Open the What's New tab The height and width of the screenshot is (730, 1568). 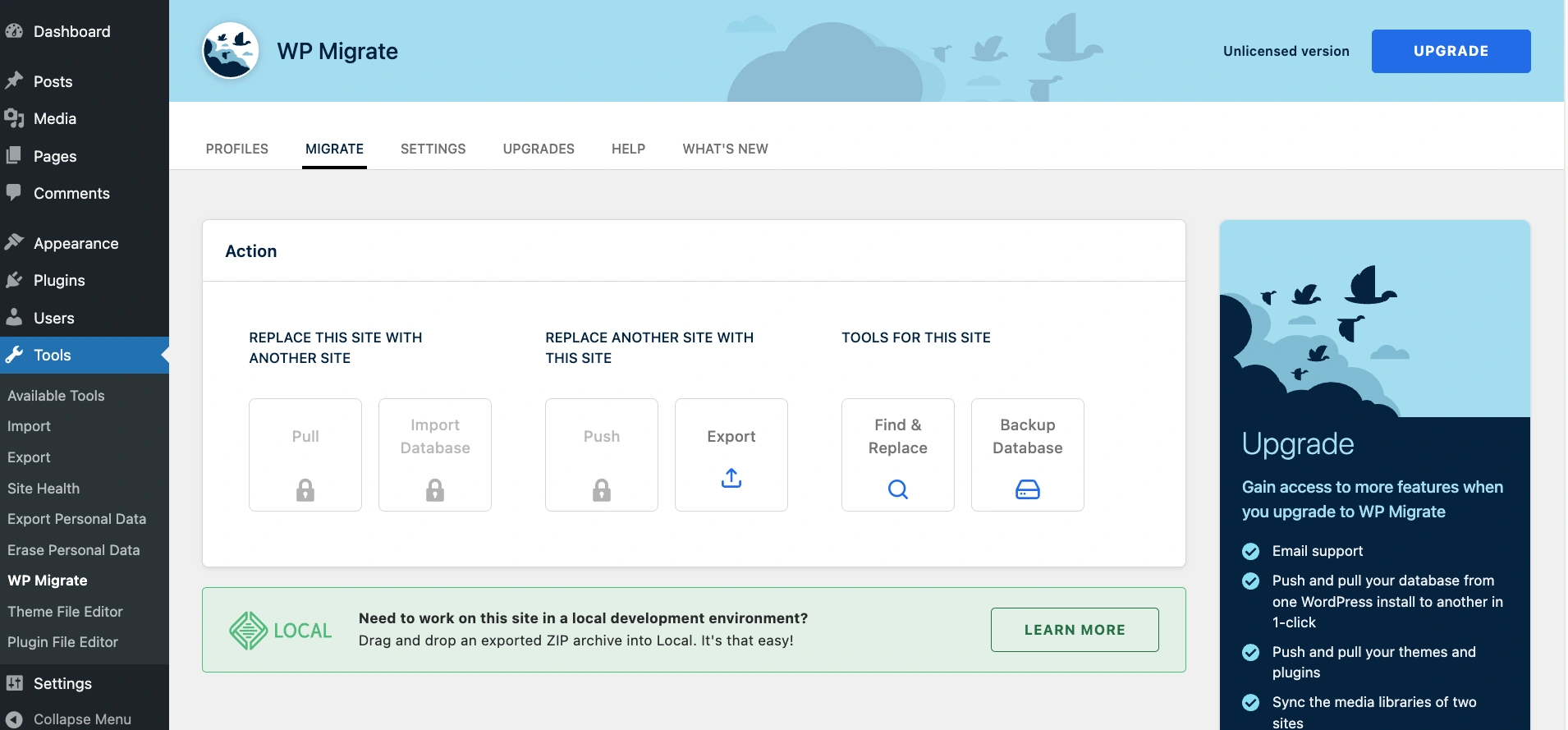coord(725,149)
